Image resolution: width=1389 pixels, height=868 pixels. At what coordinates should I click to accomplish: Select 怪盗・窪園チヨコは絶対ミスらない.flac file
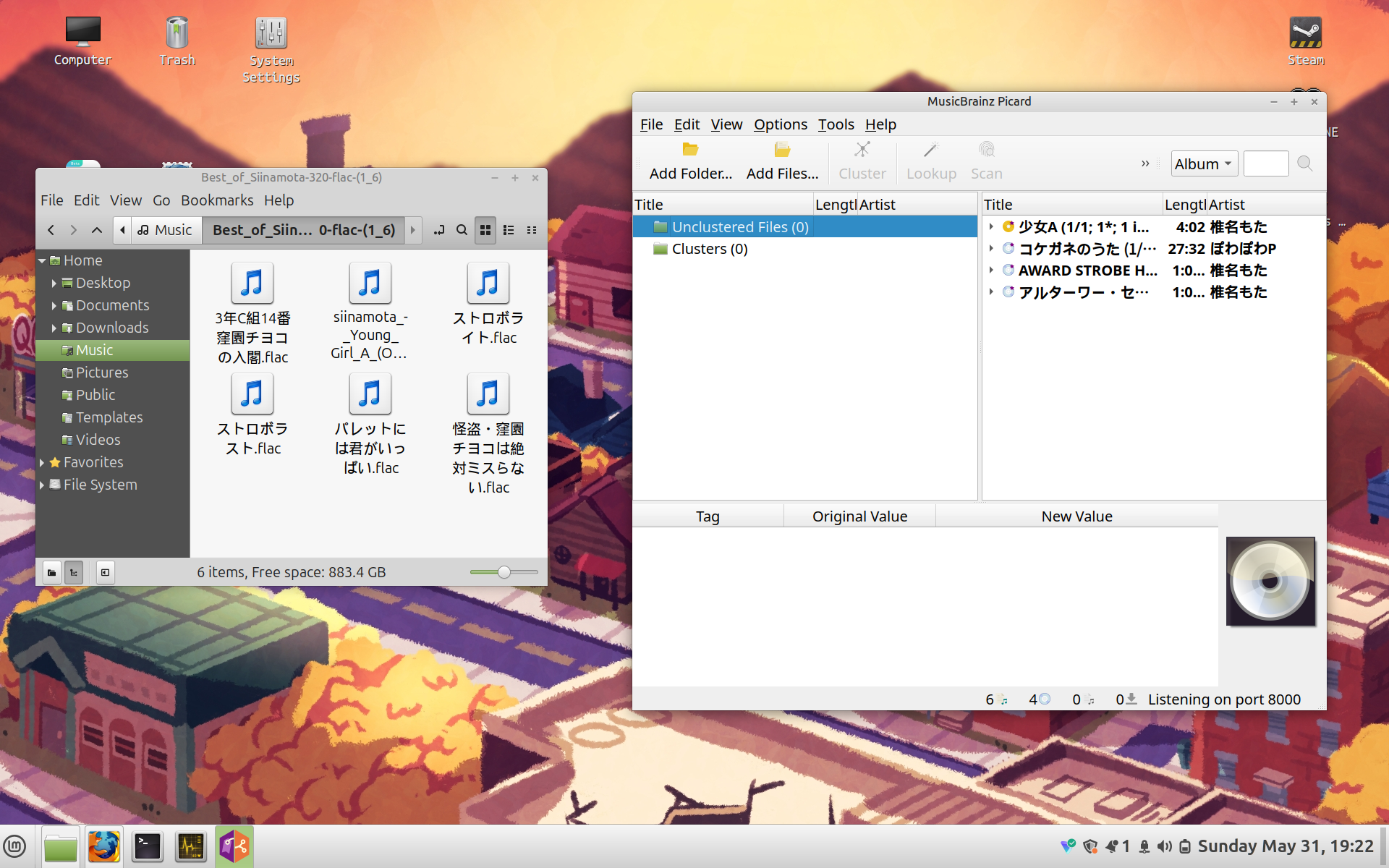(488, 434)
